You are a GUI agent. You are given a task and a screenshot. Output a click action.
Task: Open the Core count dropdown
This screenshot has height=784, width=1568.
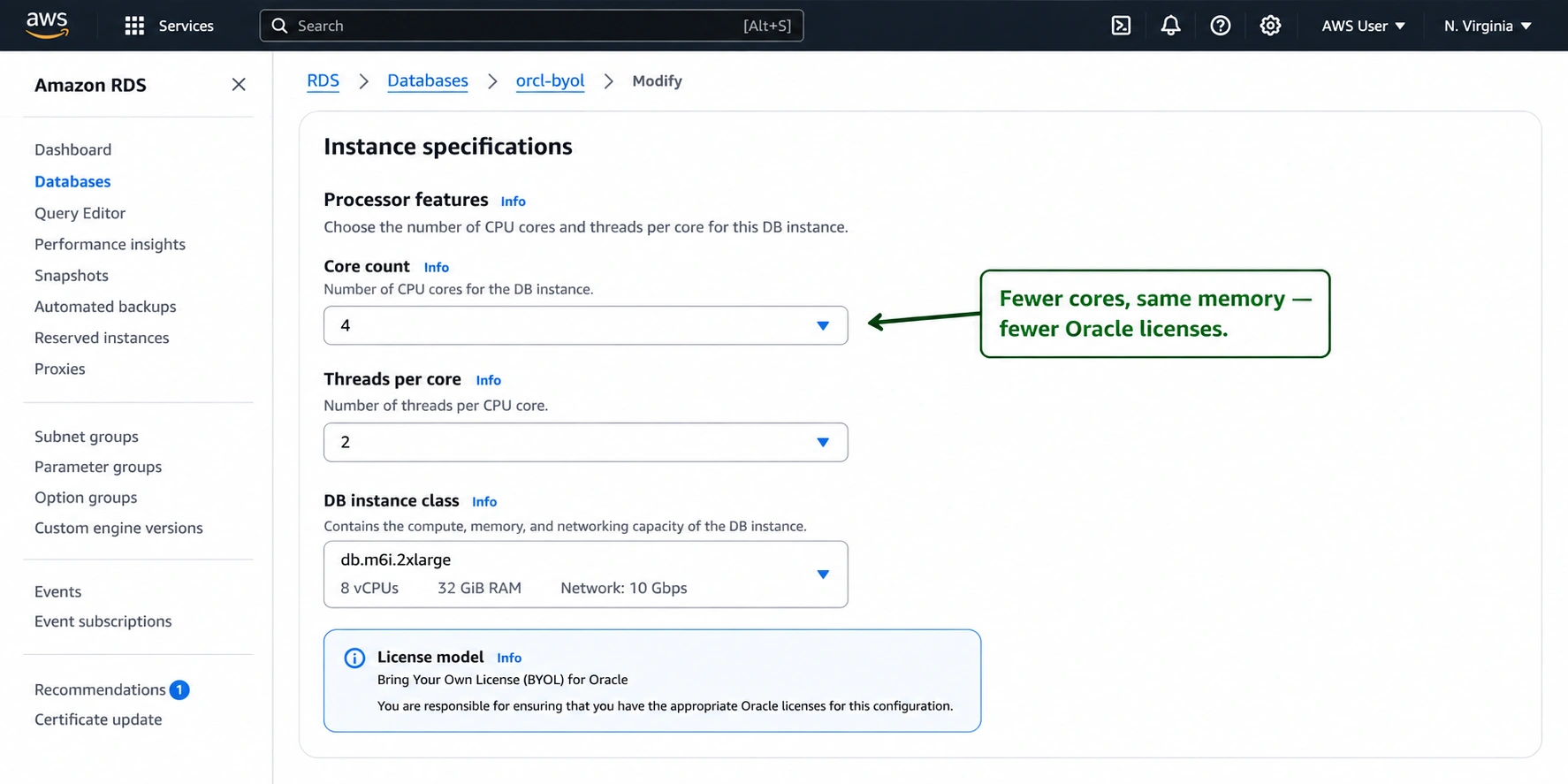click(585, 325)
